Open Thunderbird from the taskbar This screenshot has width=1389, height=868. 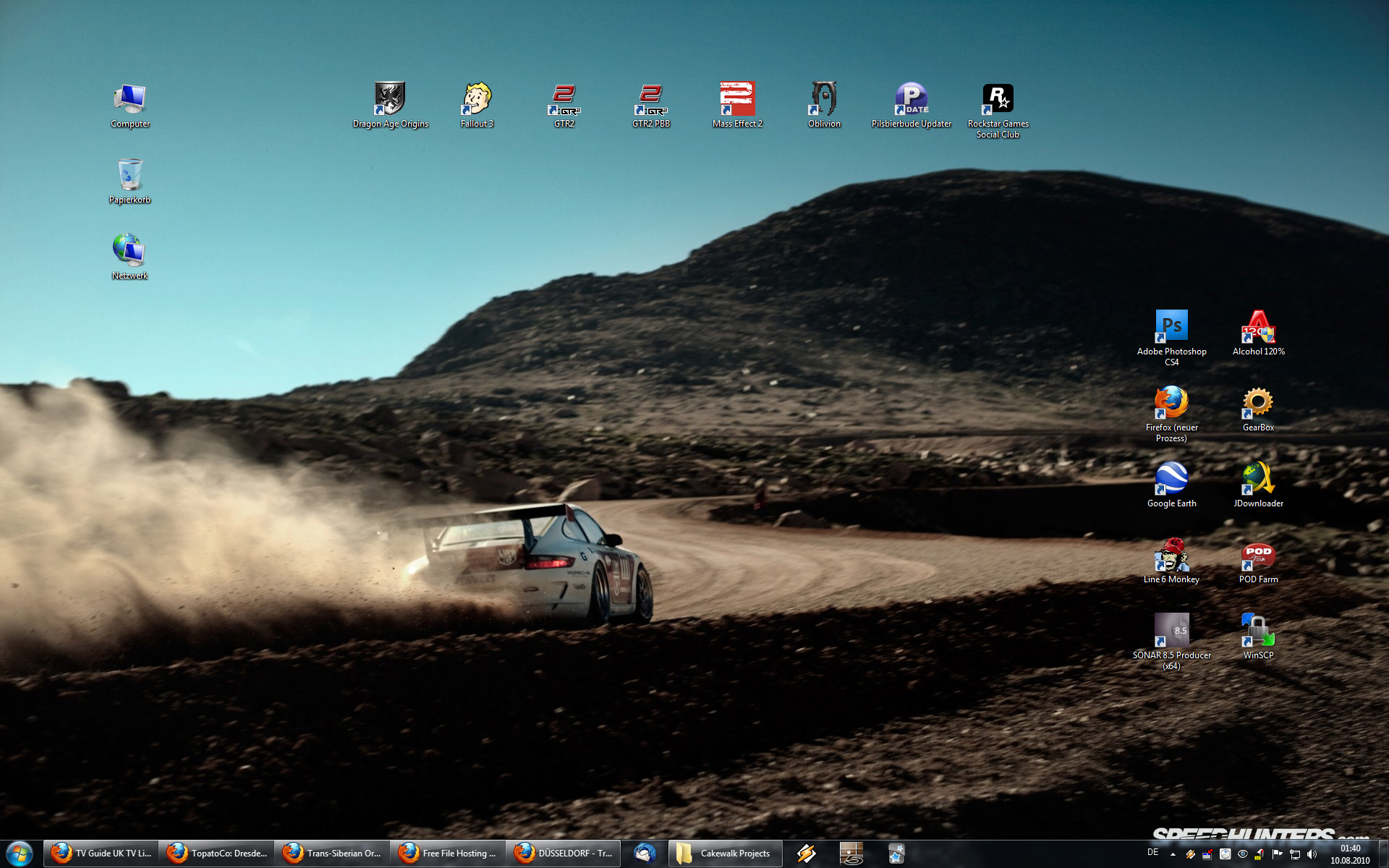click(x=645, y=854)
